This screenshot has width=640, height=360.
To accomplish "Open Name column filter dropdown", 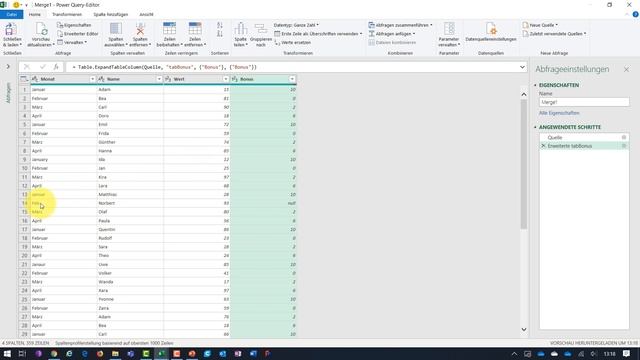I will [x=159, y=79].
